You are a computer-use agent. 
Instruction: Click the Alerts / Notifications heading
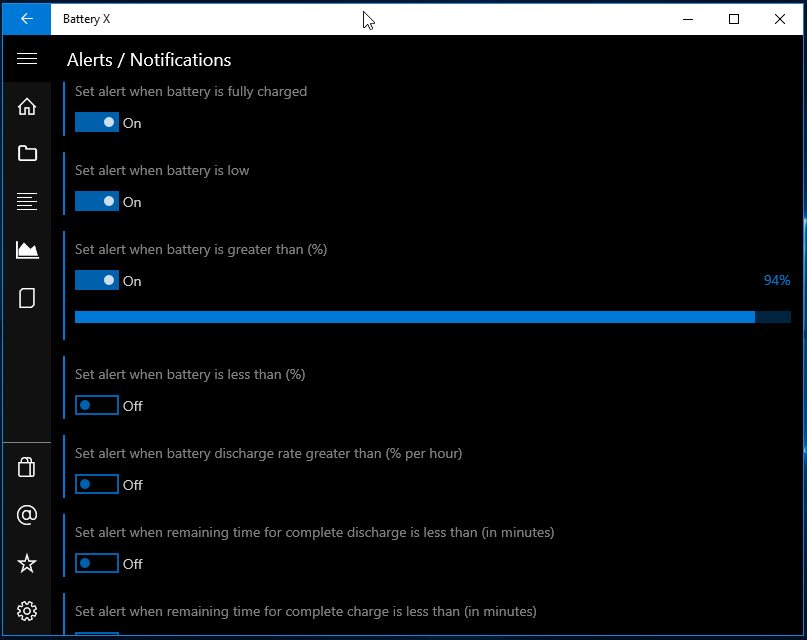[x=149, y=60]
